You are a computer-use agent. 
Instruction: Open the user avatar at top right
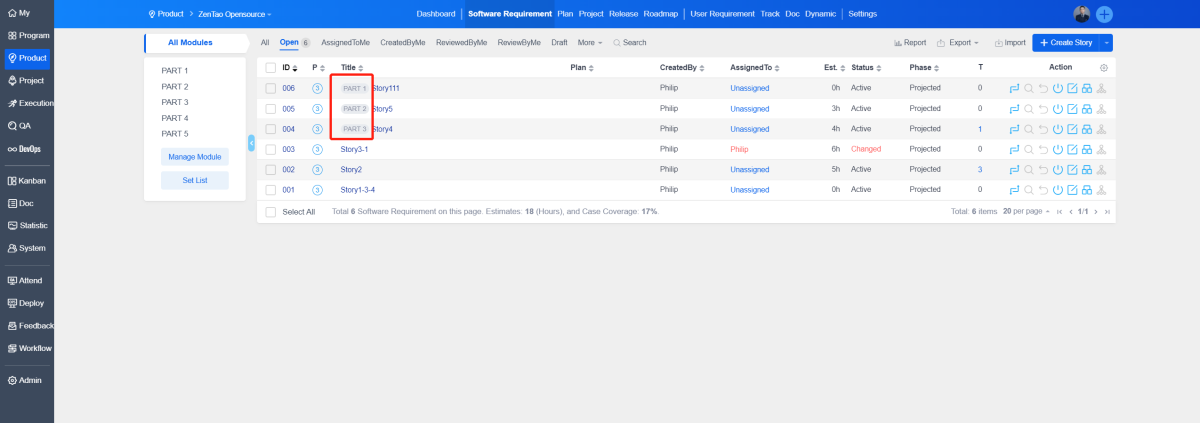pyautogui.click(x=1082, y=14)
